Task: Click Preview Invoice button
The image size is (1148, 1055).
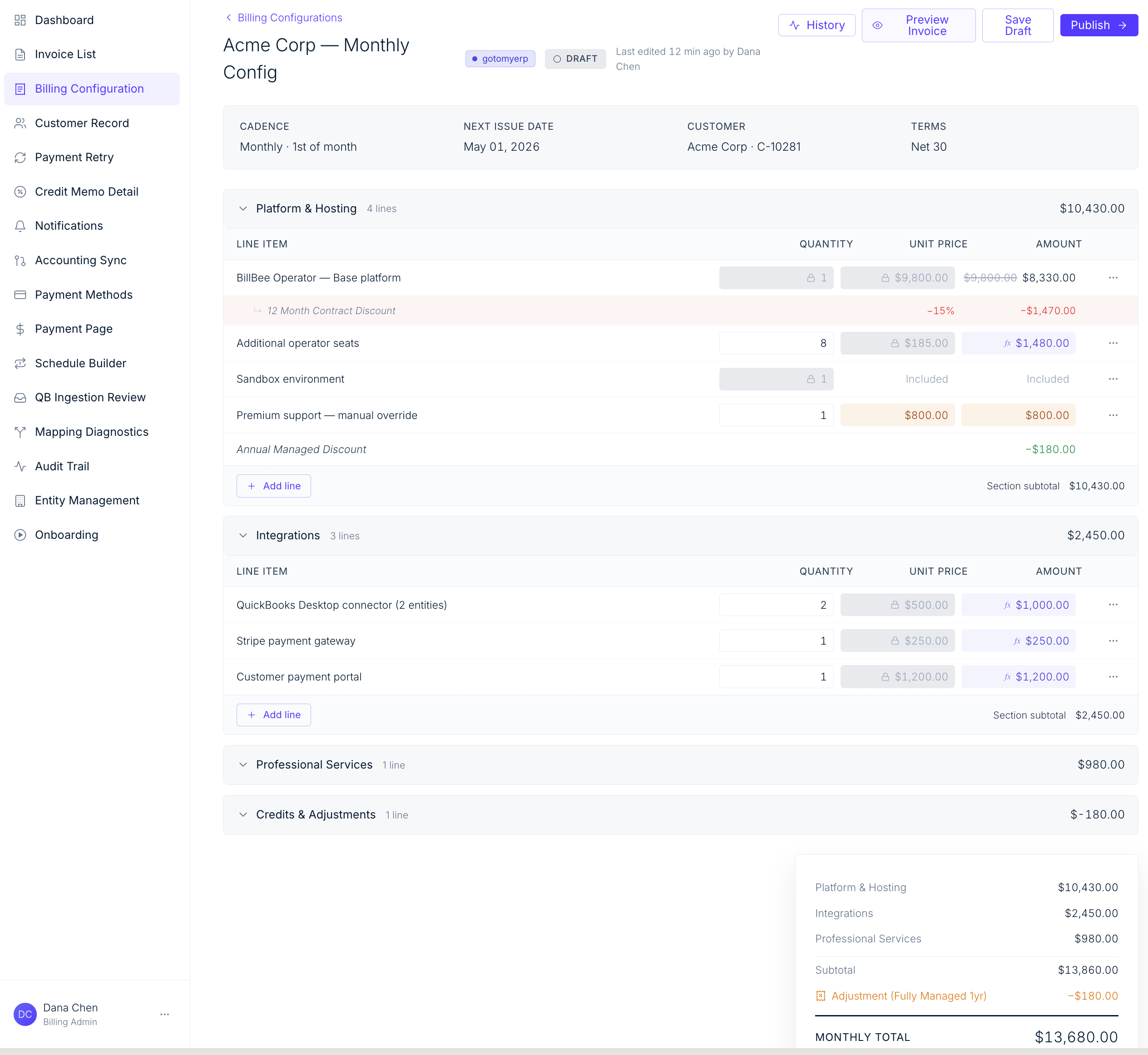Action: click(x=918, y=25)
